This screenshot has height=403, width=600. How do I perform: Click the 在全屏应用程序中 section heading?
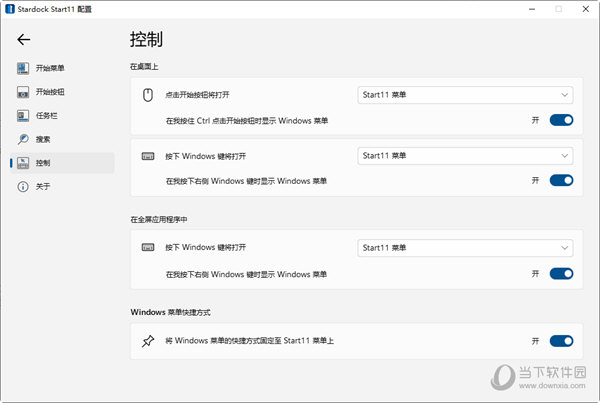(159, 220)
